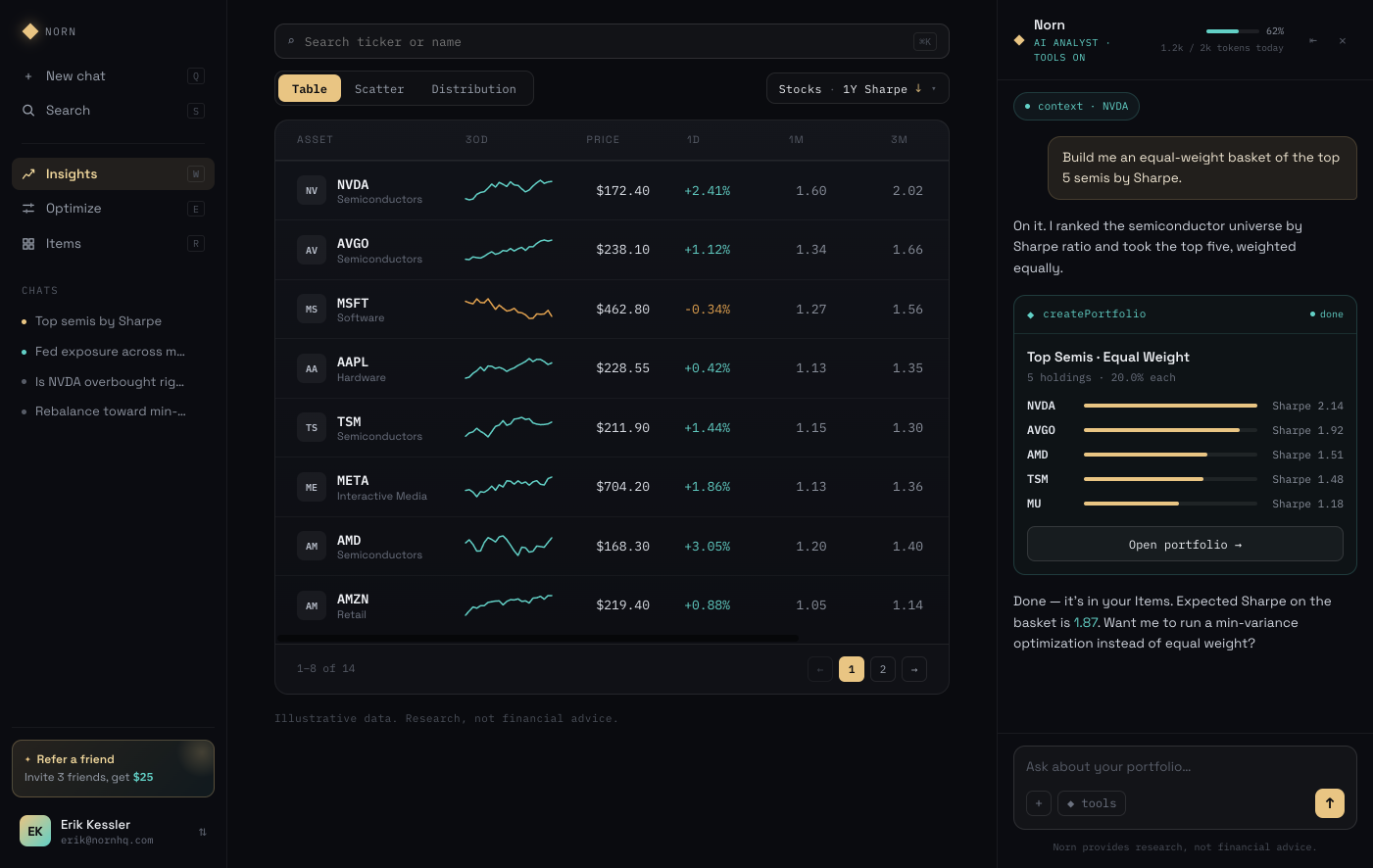Click the TS ticker badge for TSM
The width and height of the screenshot is (1373, 868).
click(312, 427)
